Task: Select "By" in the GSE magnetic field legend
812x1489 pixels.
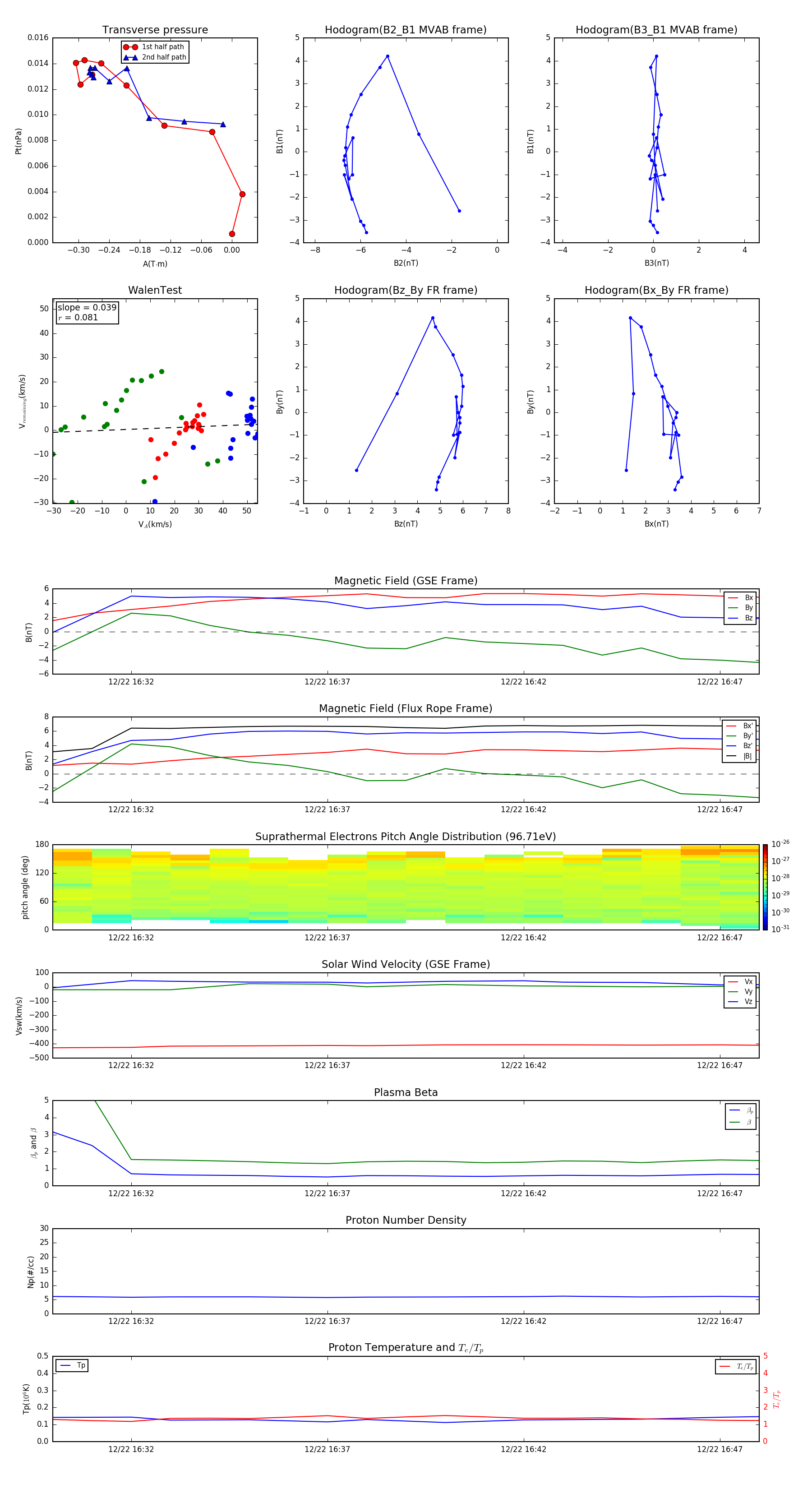Action: pos(741,607)
